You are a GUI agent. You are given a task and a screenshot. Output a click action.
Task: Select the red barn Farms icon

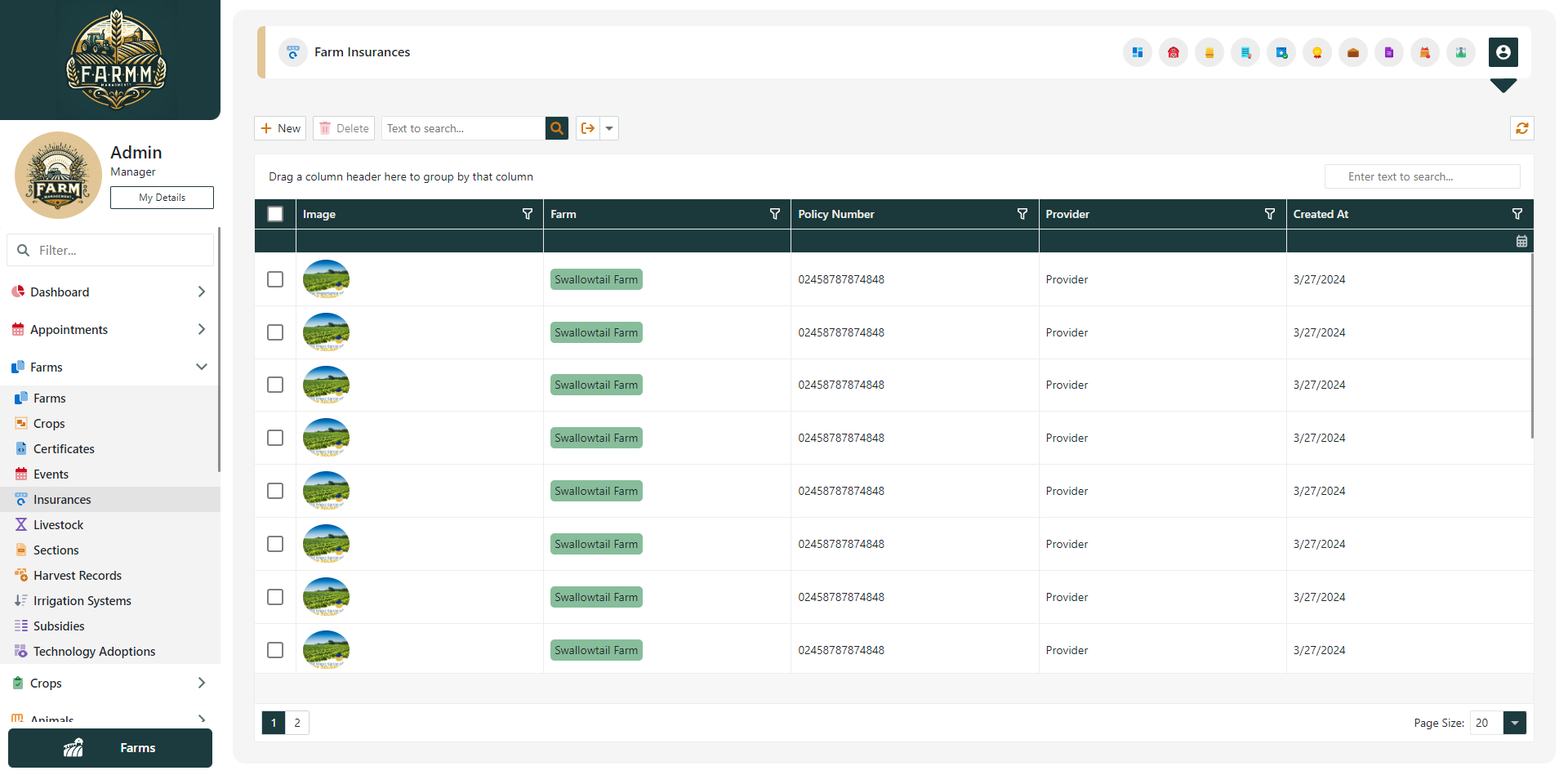[x=1174, y=52]
